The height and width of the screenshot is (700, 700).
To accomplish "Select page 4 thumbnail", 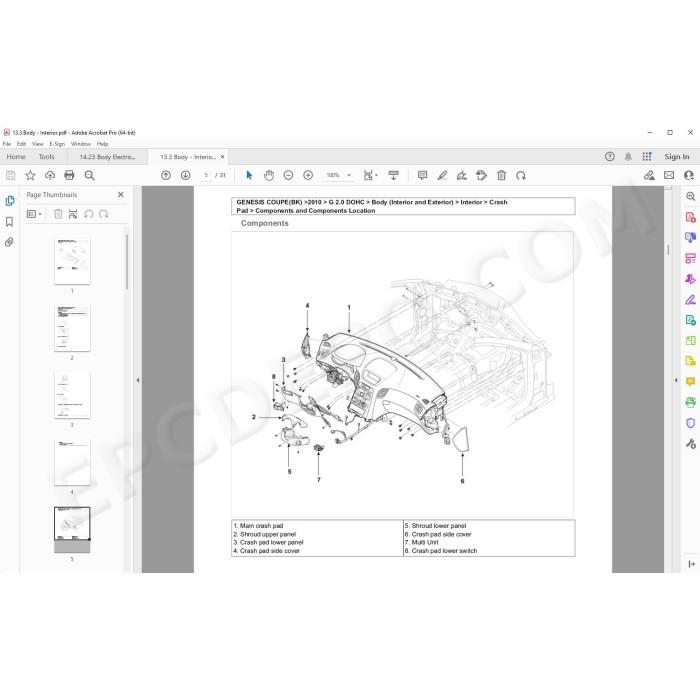I will [72, 462].
